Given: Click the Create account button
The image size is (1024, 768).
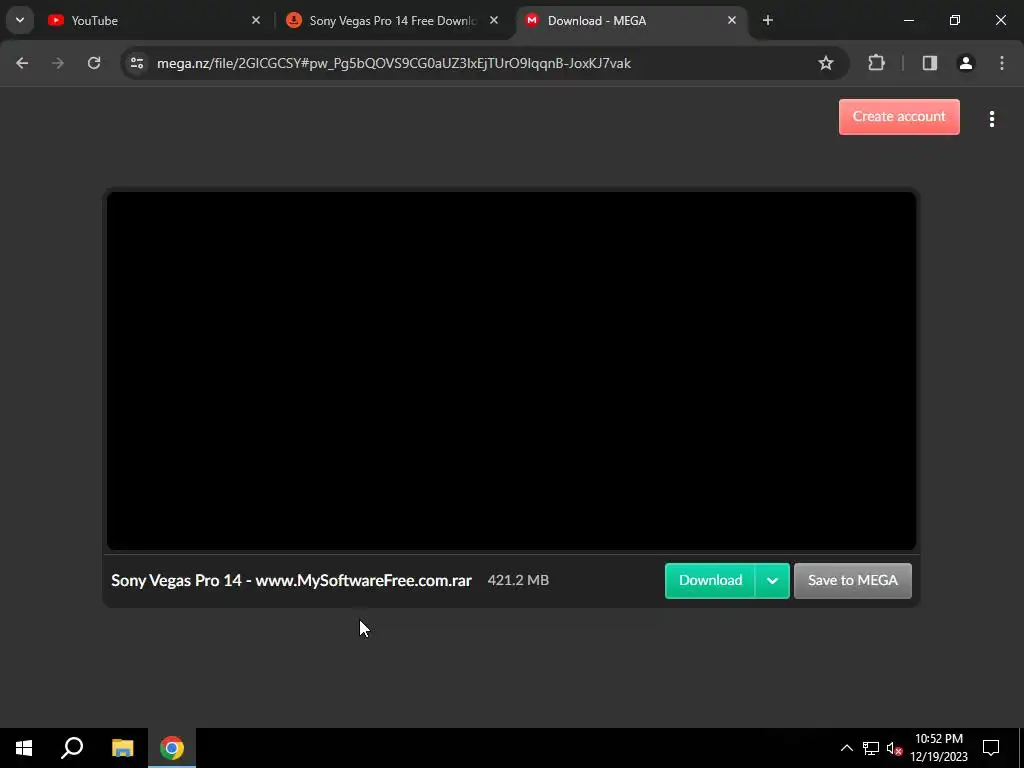Looking at the screenshot, I should coord(899,117).
